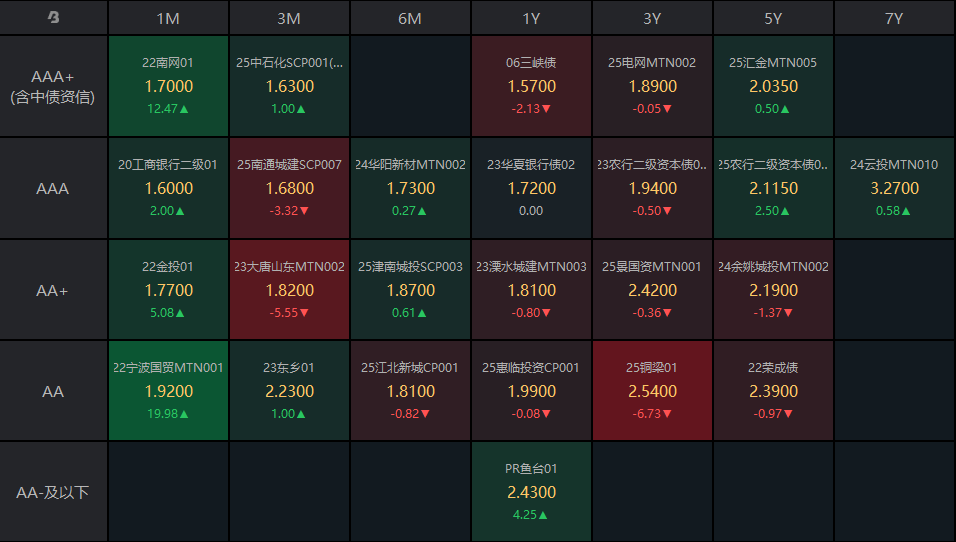Click the 20工商银行二级01 bond cell

168,188
